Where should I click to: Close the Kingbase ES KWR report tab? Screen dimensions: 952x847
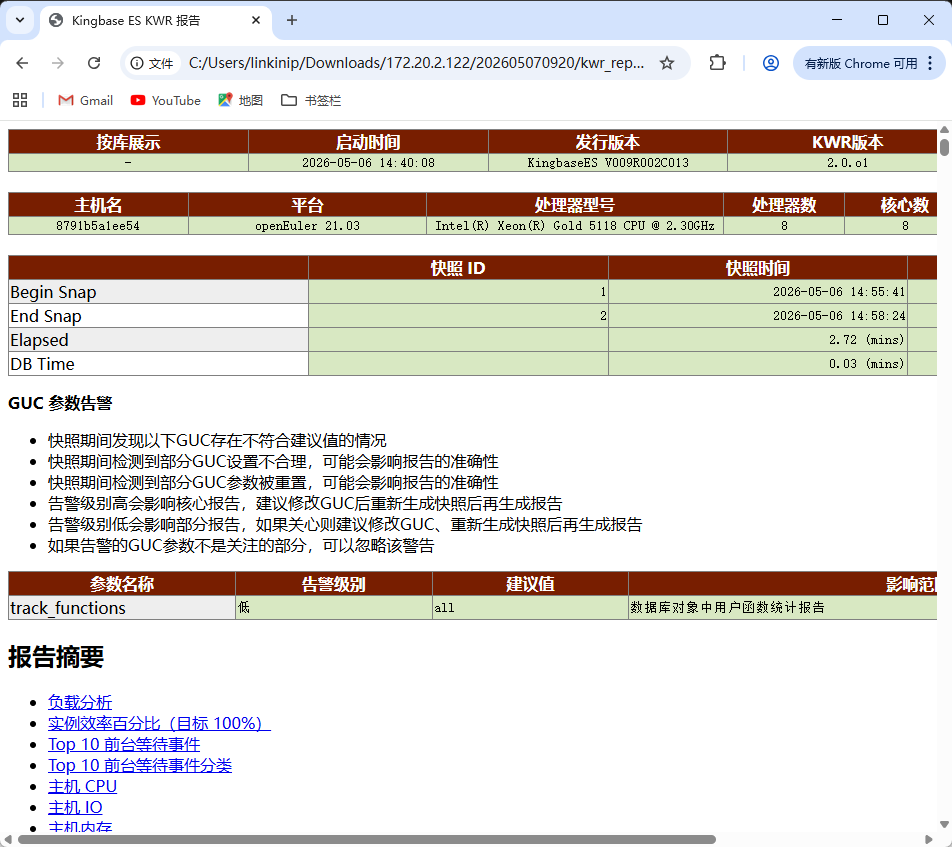pos(256,20)
